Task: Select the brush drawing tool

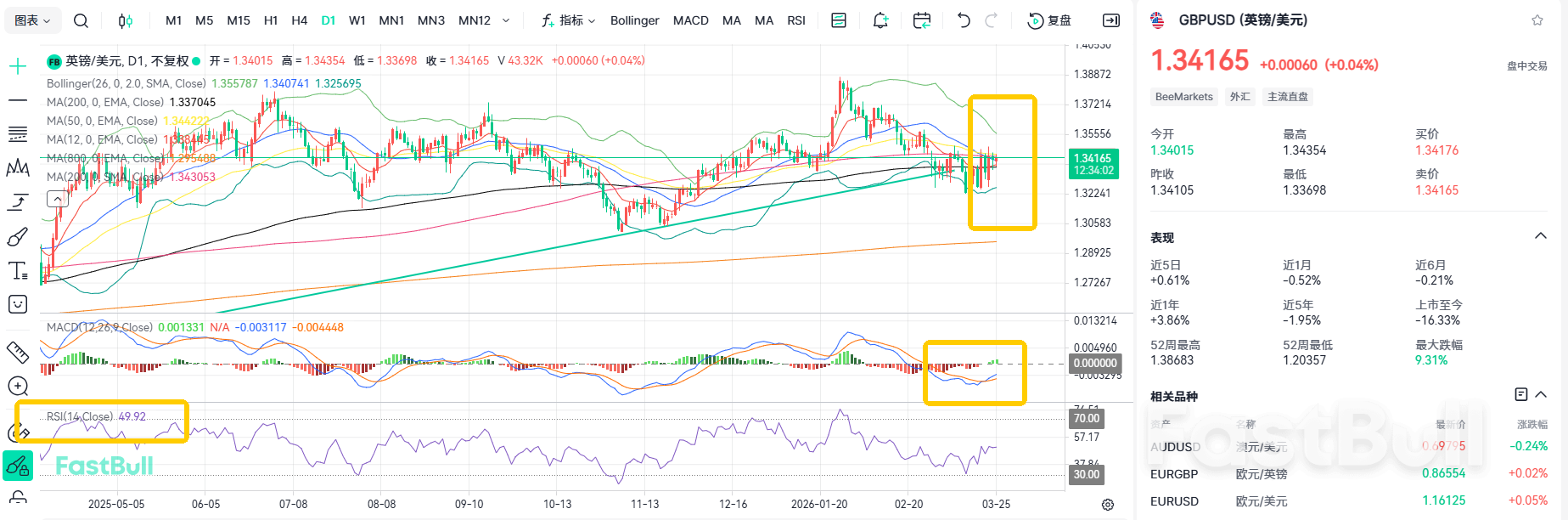Action: (18, 236)
